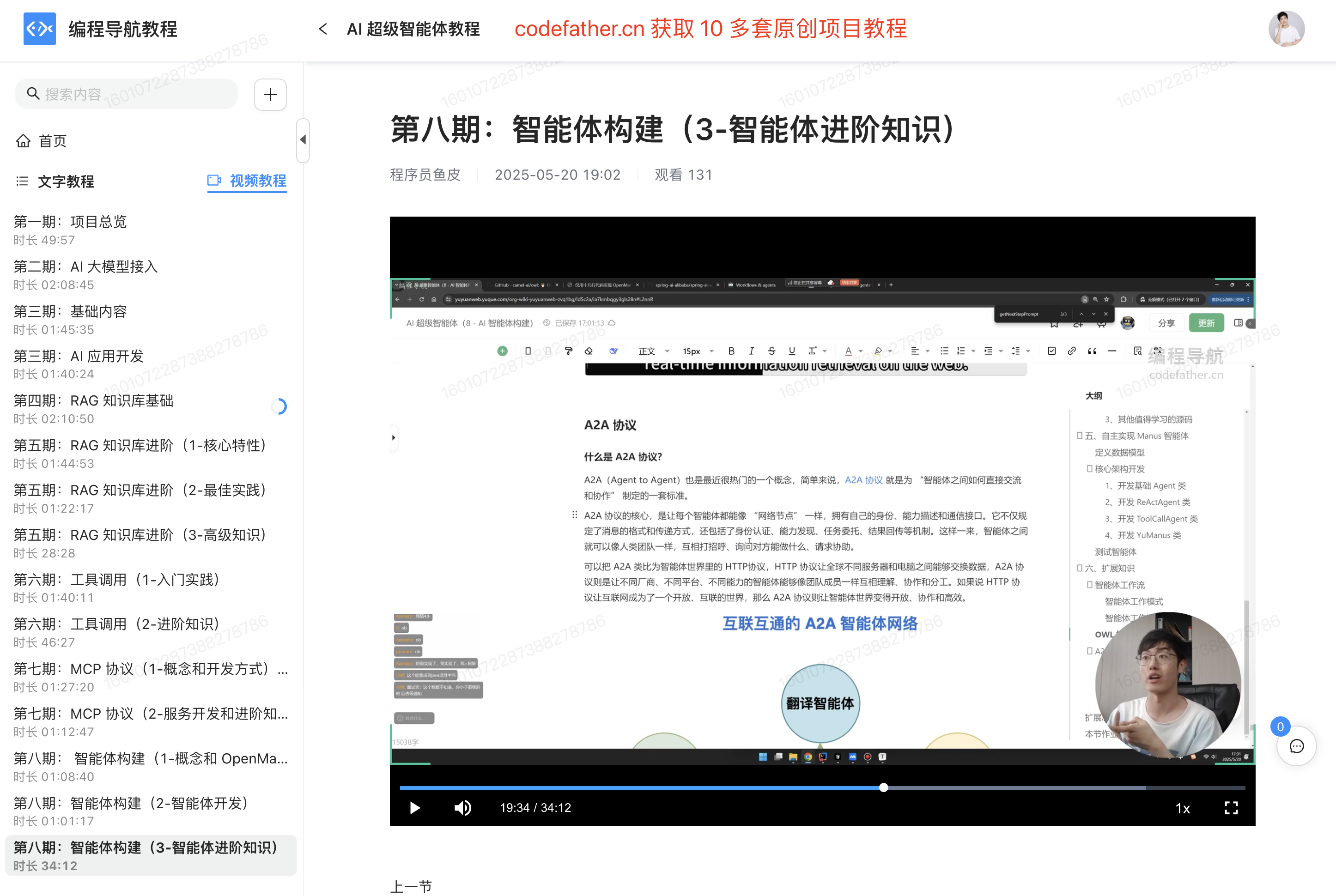
Task: Open lesson 第一期：项目总览
Action: pos(70,222)
